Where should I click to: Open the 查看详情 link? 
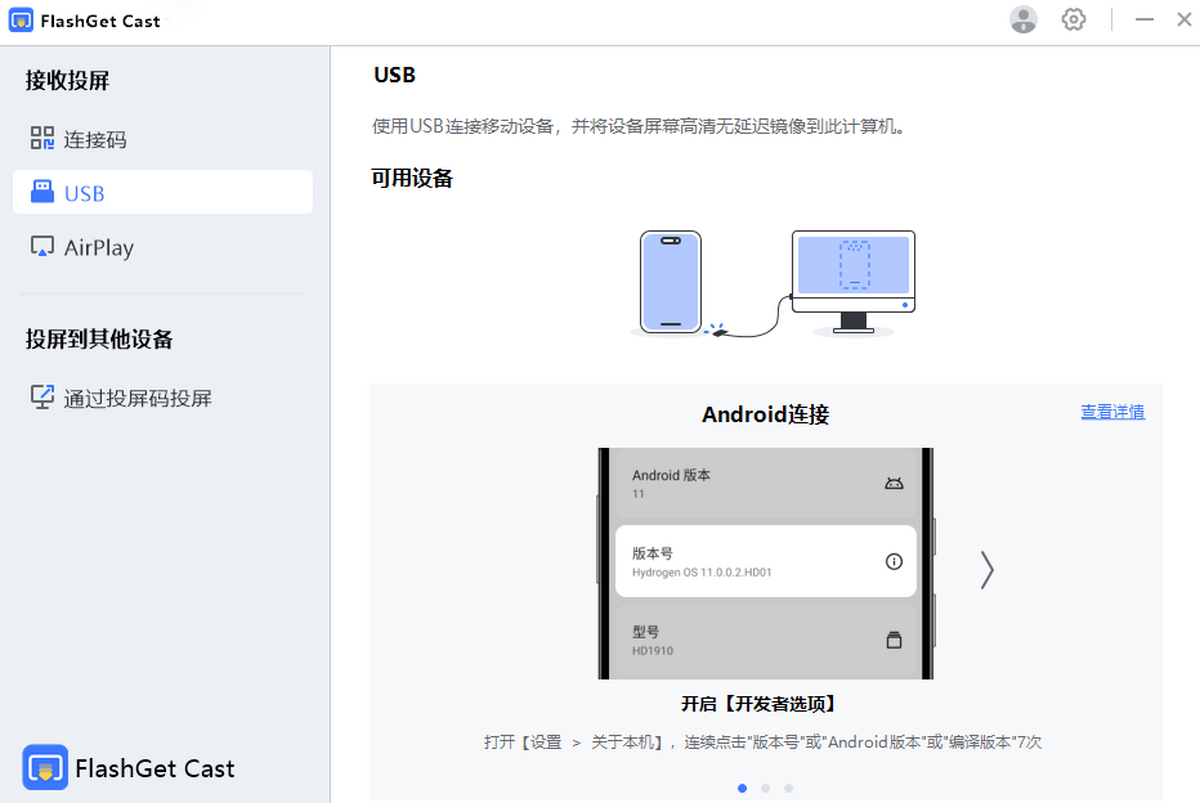point(1113,412)
